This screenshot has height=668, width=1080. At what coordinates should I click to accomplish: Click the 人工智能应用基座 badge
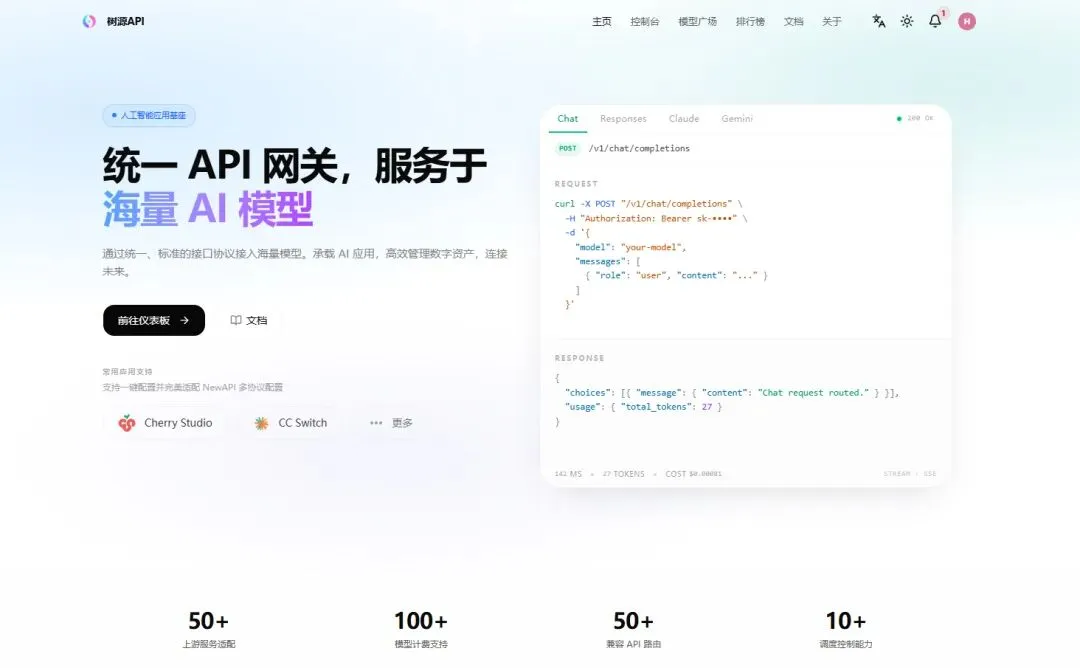tap(149, 116)
